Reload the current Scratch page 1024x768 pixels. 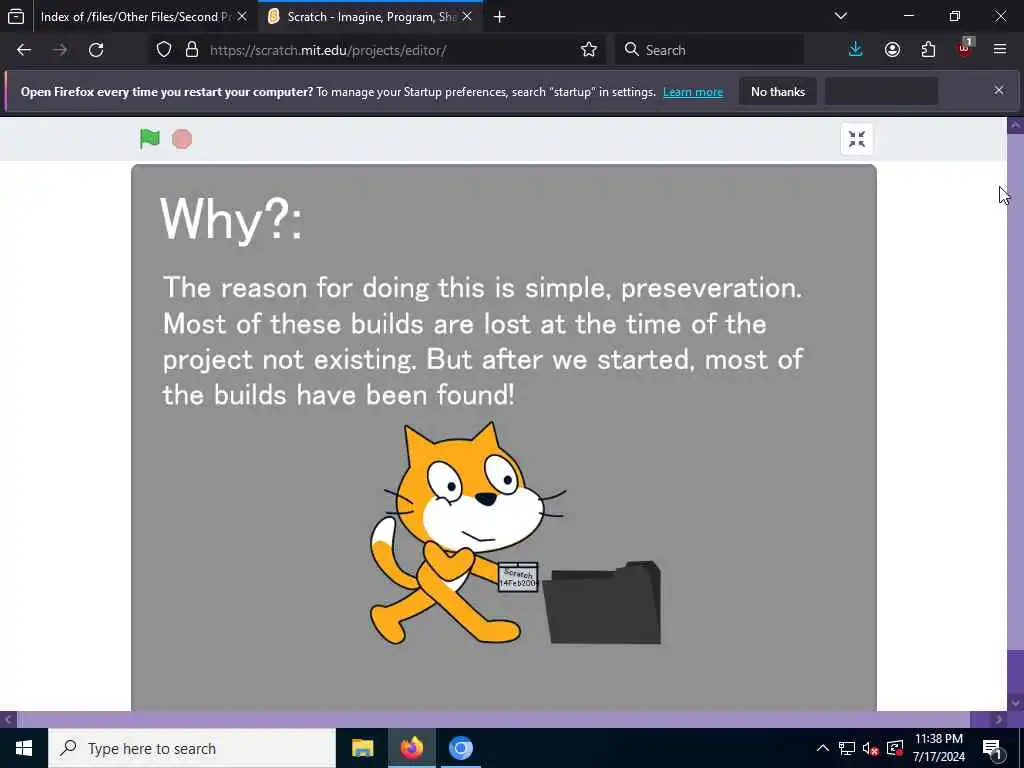(x=96, y=50)
